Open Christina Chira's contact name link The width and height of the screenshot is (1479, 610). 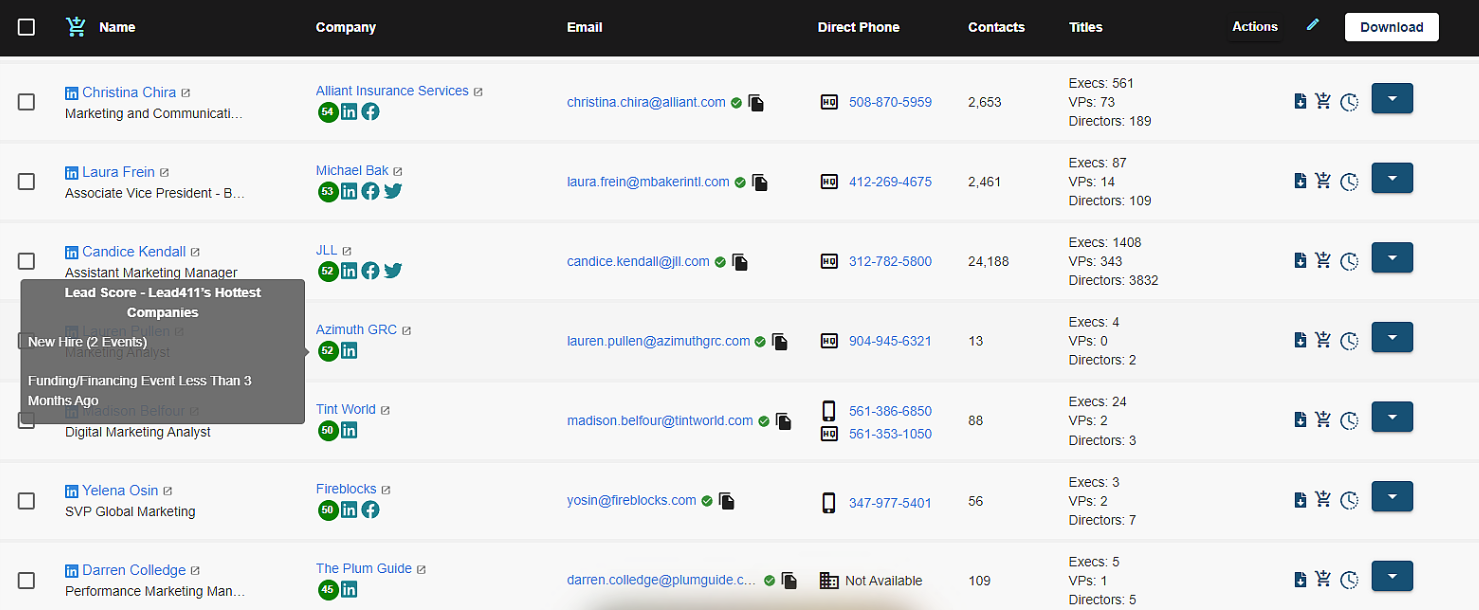(x=129, y=92)
